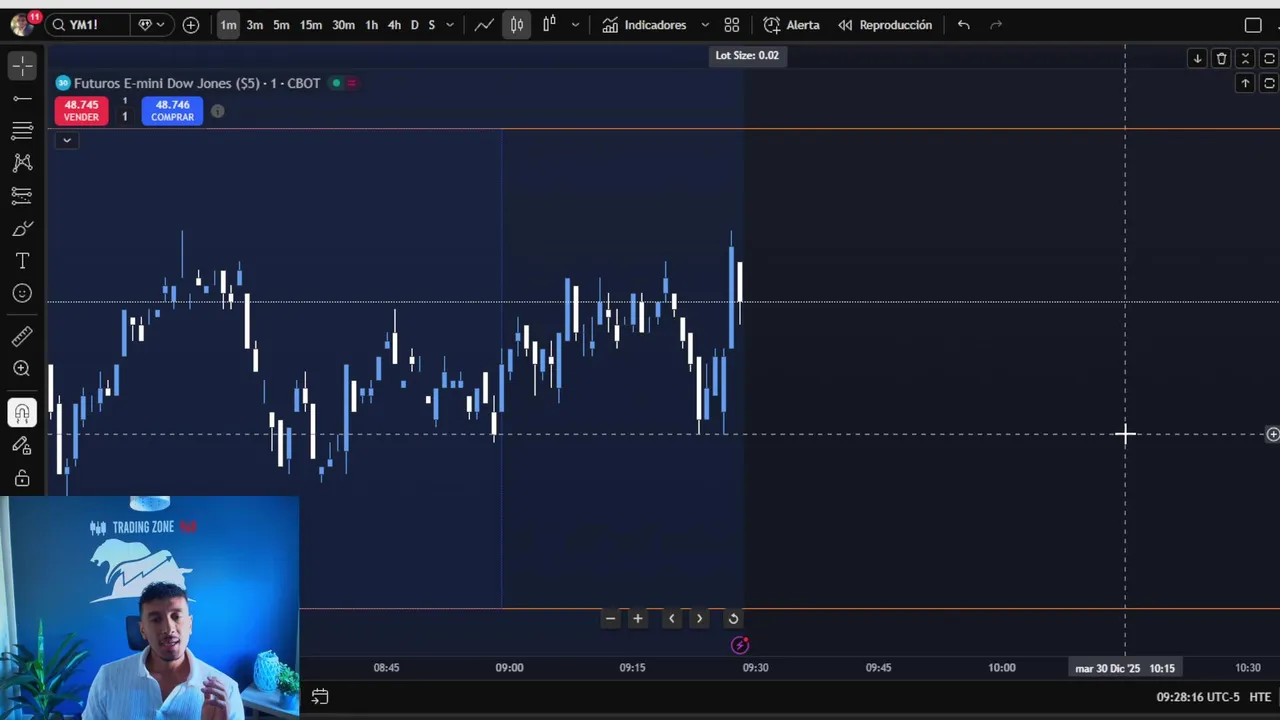Edit the order quantity field
This screenshot has width=1280, height=720.
click(x=125, y=117)
